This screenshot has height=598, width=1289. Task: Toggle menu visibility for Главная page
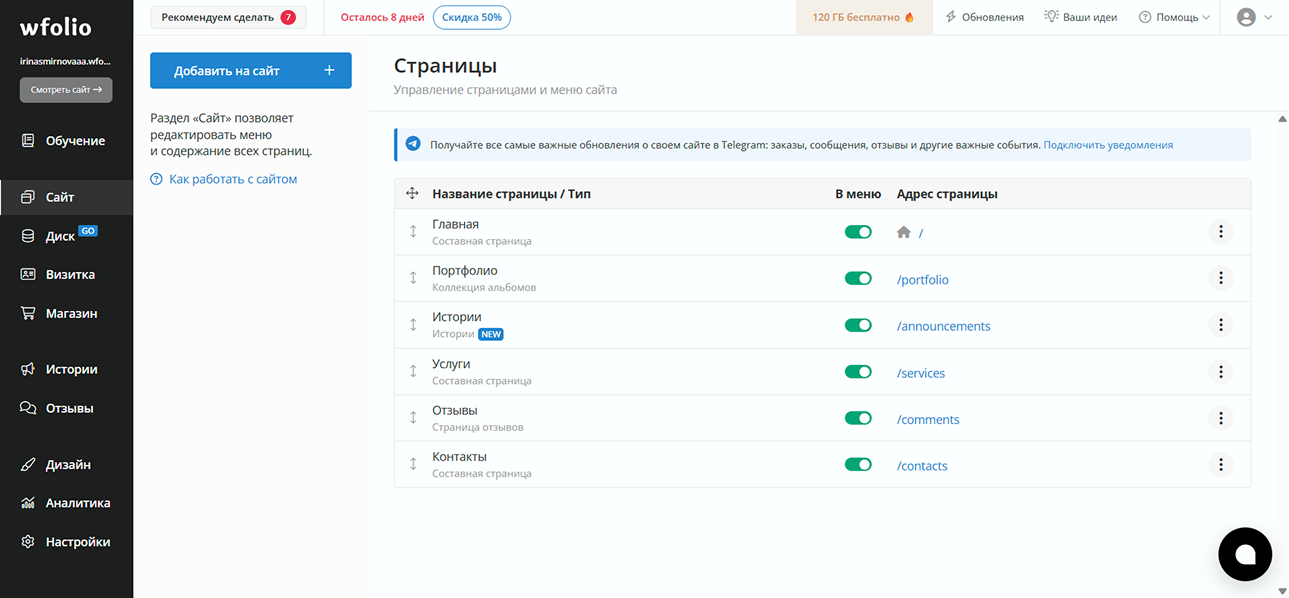[858, 232]
